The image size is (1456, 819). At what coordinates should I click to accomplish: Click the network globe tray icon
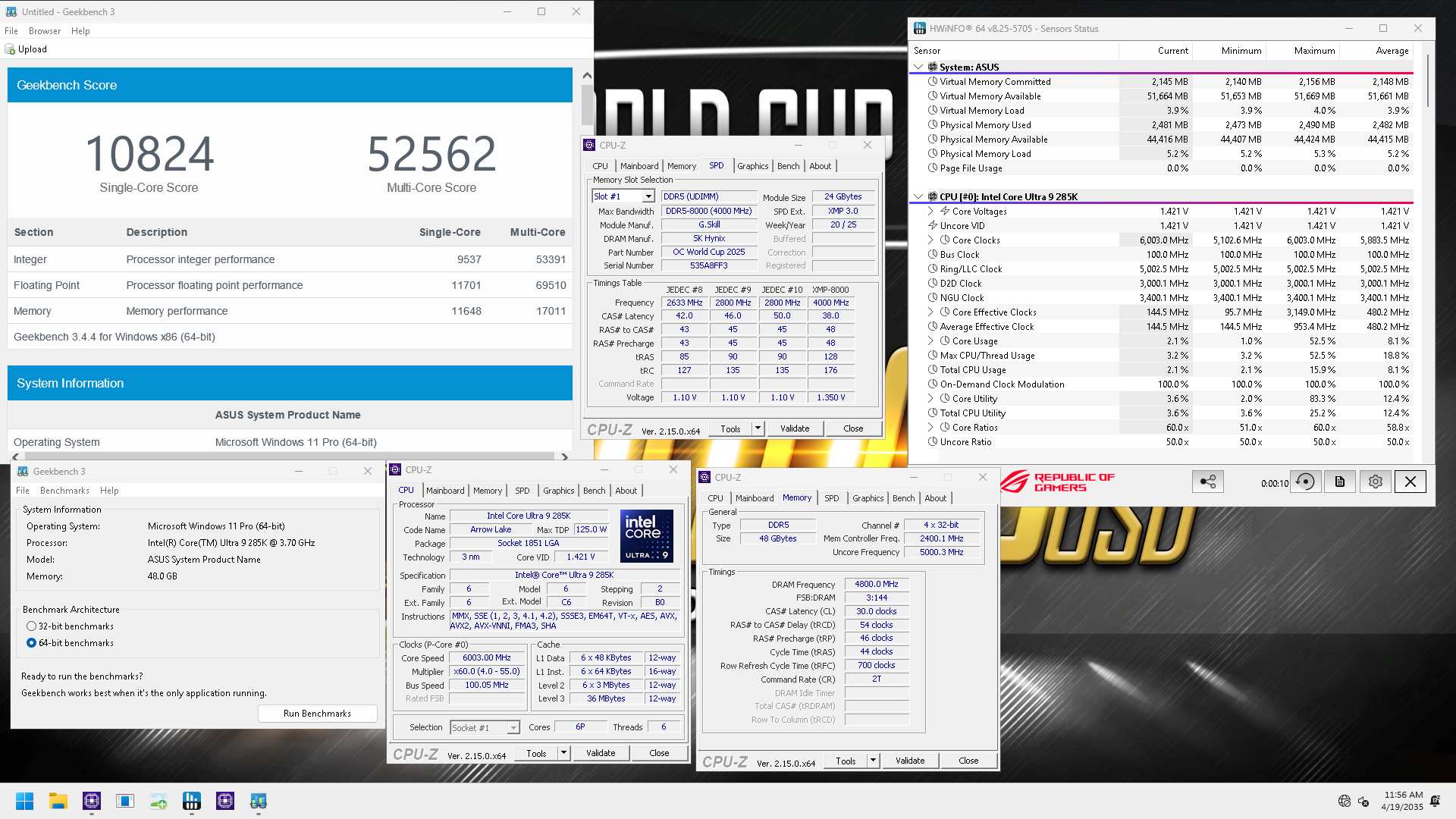pos(1345,801)
